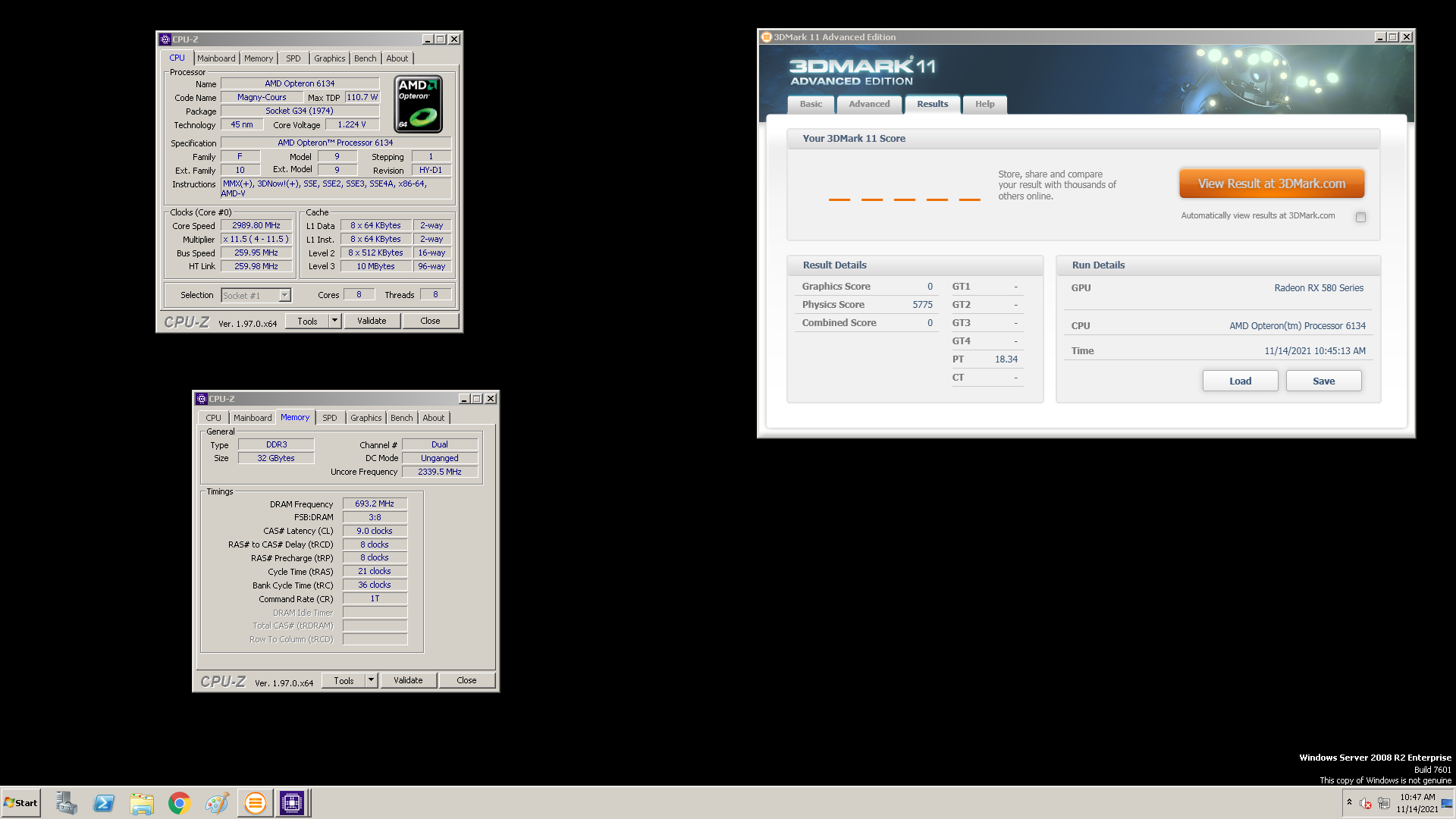1456x819 pixels.
Task: Click the Show Desktop icon in tray
Action: (1448, 803)
